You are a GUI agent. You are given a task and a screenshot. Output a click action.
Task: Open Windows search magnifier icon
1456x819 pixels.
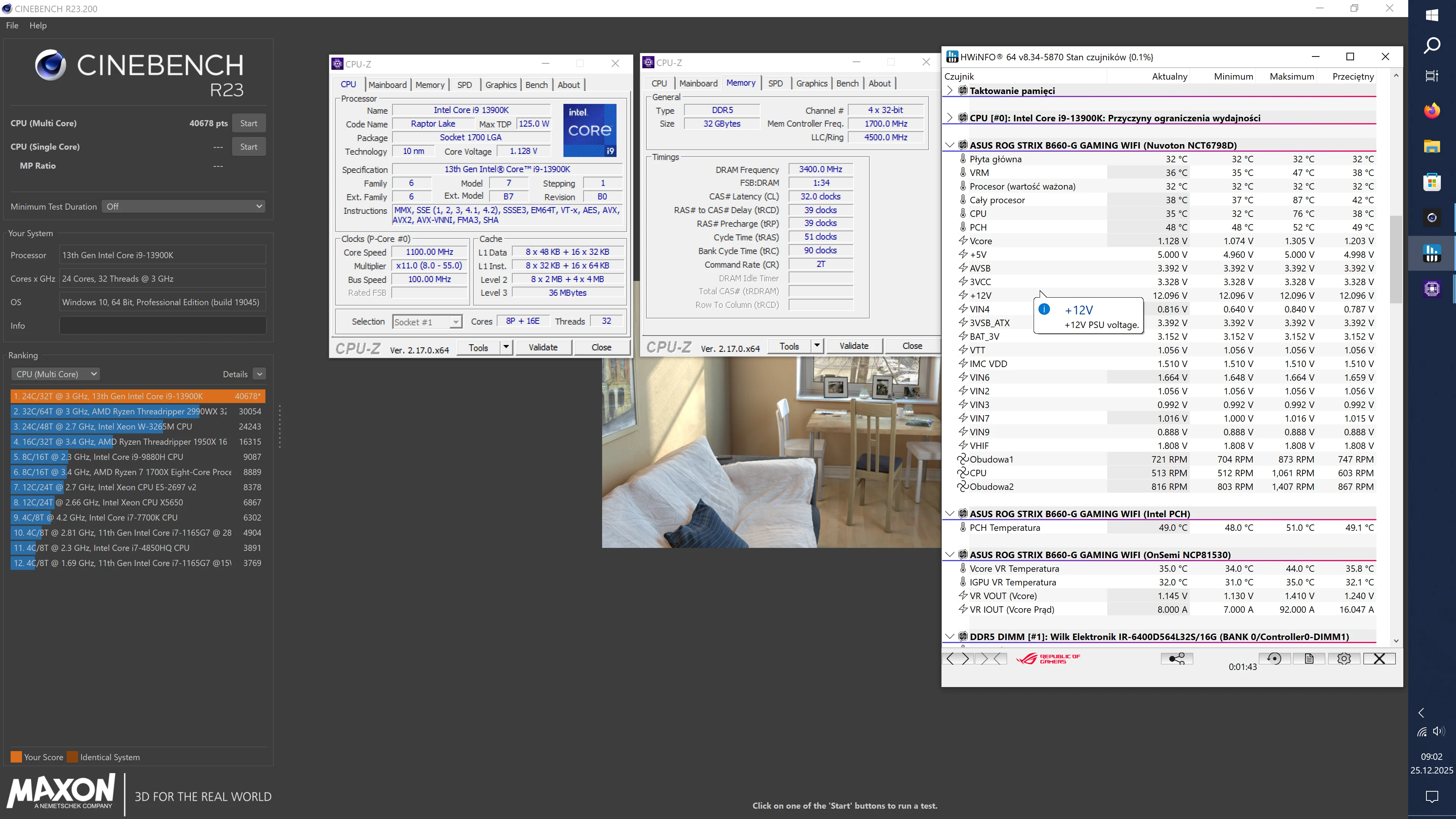[1432, 45]
